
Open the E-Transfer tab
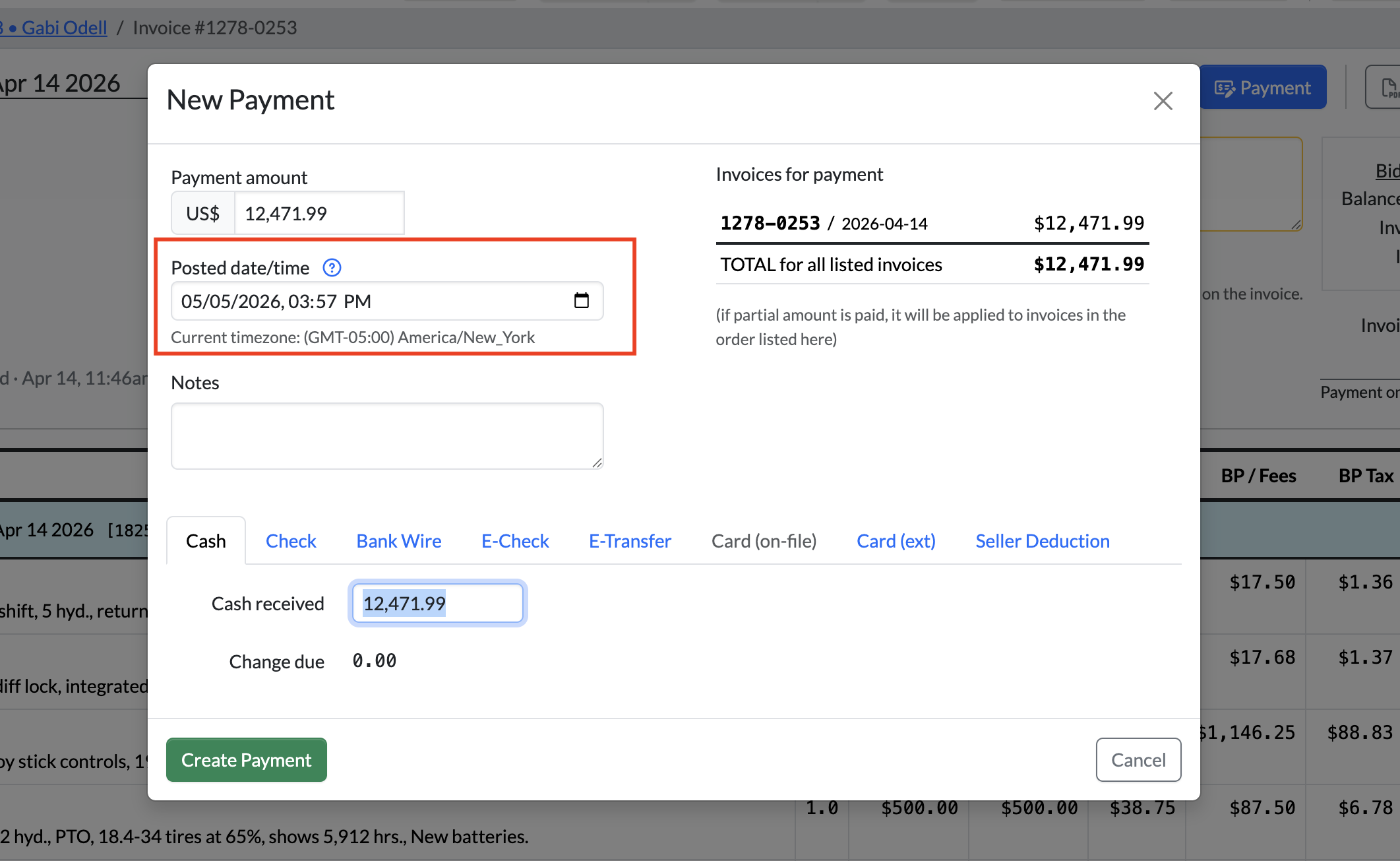click(x=630, y=541)
